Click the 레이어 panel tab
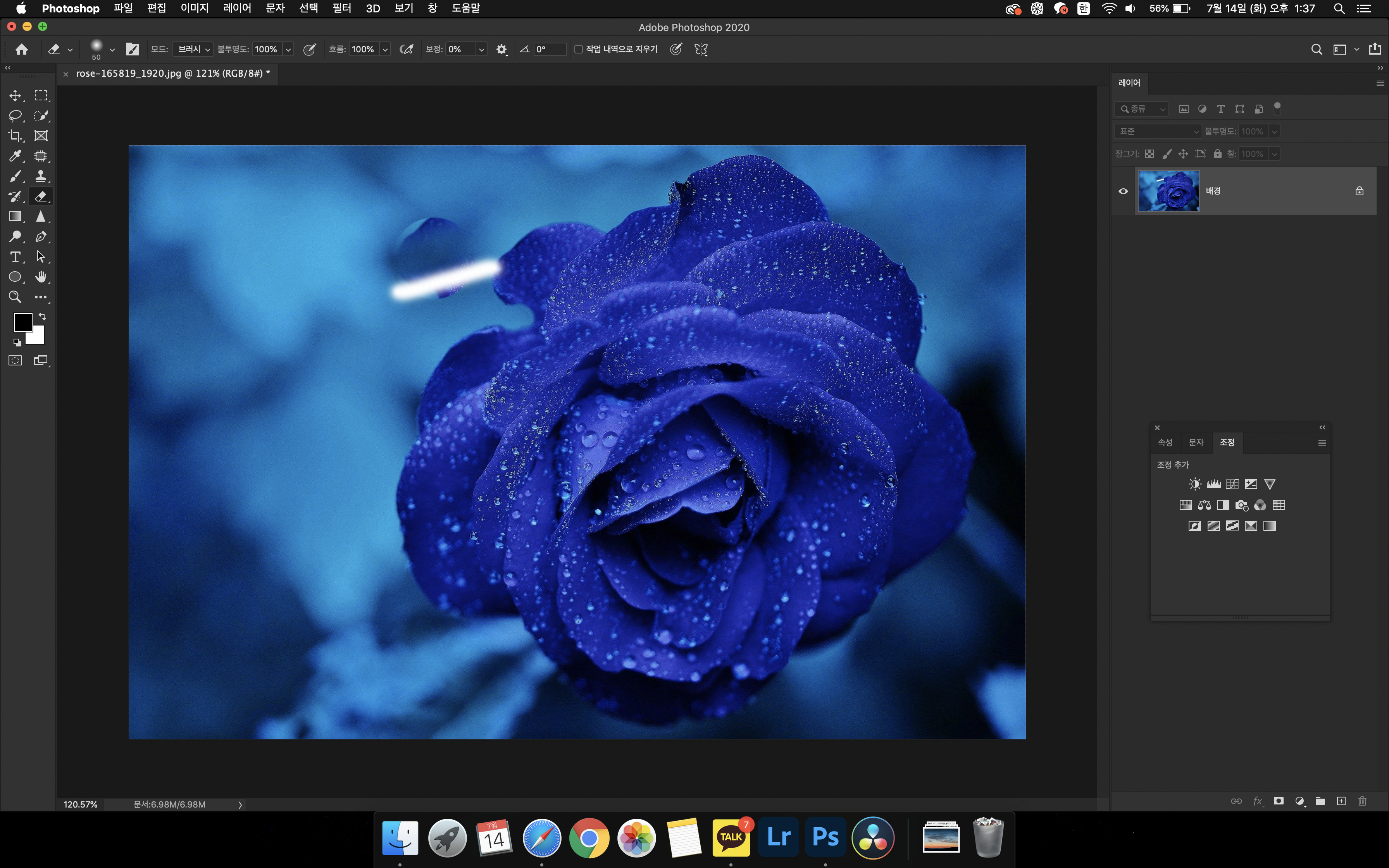This screenshot has width=1389, height=868. [x=1129, y=83]
